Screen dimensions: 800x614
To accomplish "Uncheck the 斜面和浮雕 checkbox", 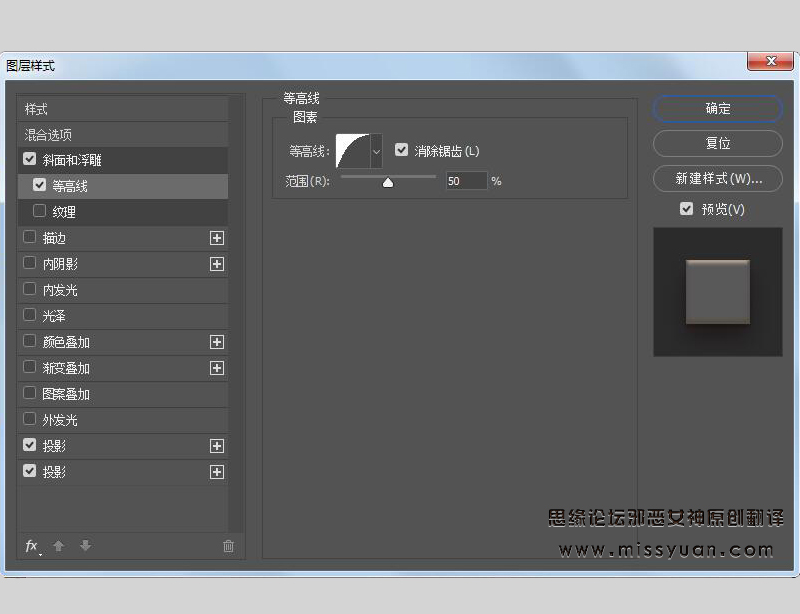I will pyautogui.click(x=30, y=159).
